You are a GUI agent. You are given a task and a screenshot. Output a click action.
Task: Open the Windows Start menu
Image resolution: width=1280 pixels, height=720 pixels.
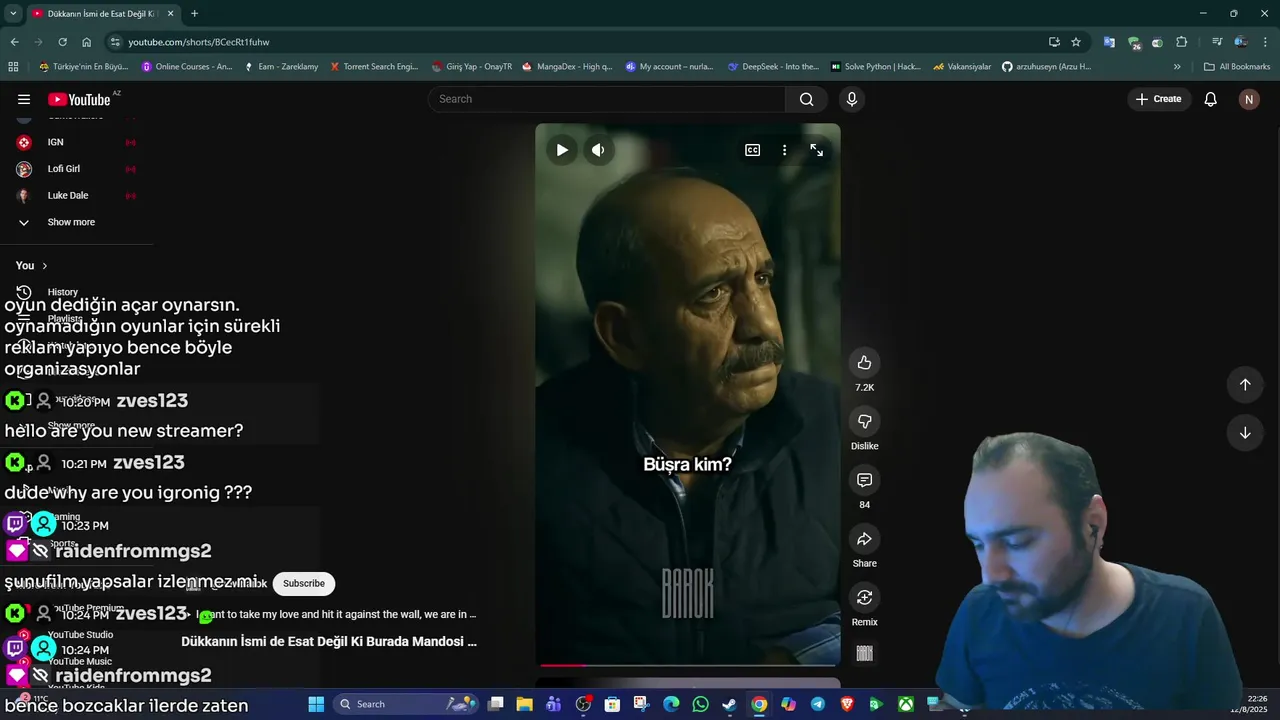pyautogui.click(x=316, y=704)
